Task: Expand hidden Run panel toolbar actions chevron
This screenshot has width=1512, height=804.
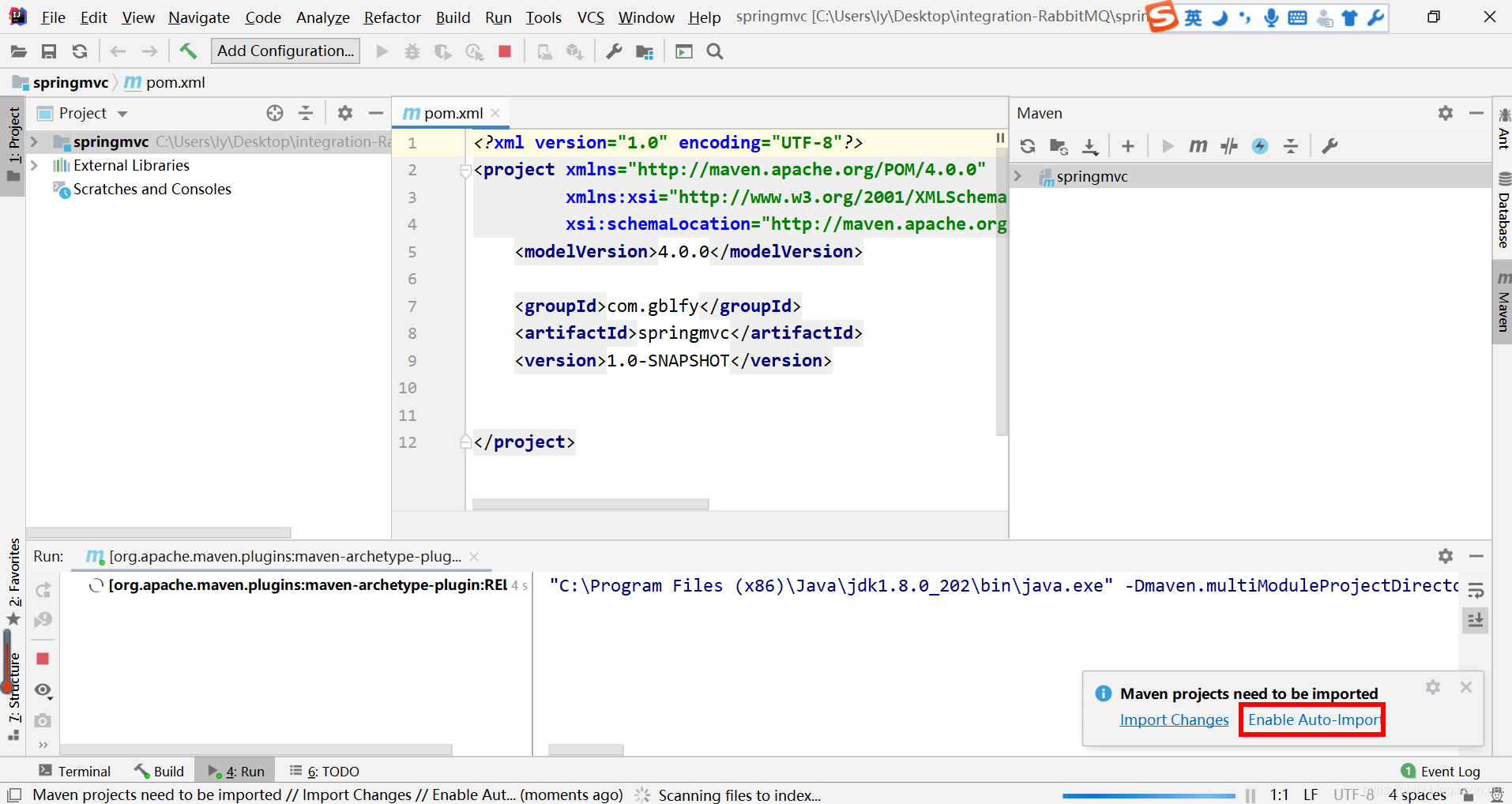Action: [x=43, y=745]
